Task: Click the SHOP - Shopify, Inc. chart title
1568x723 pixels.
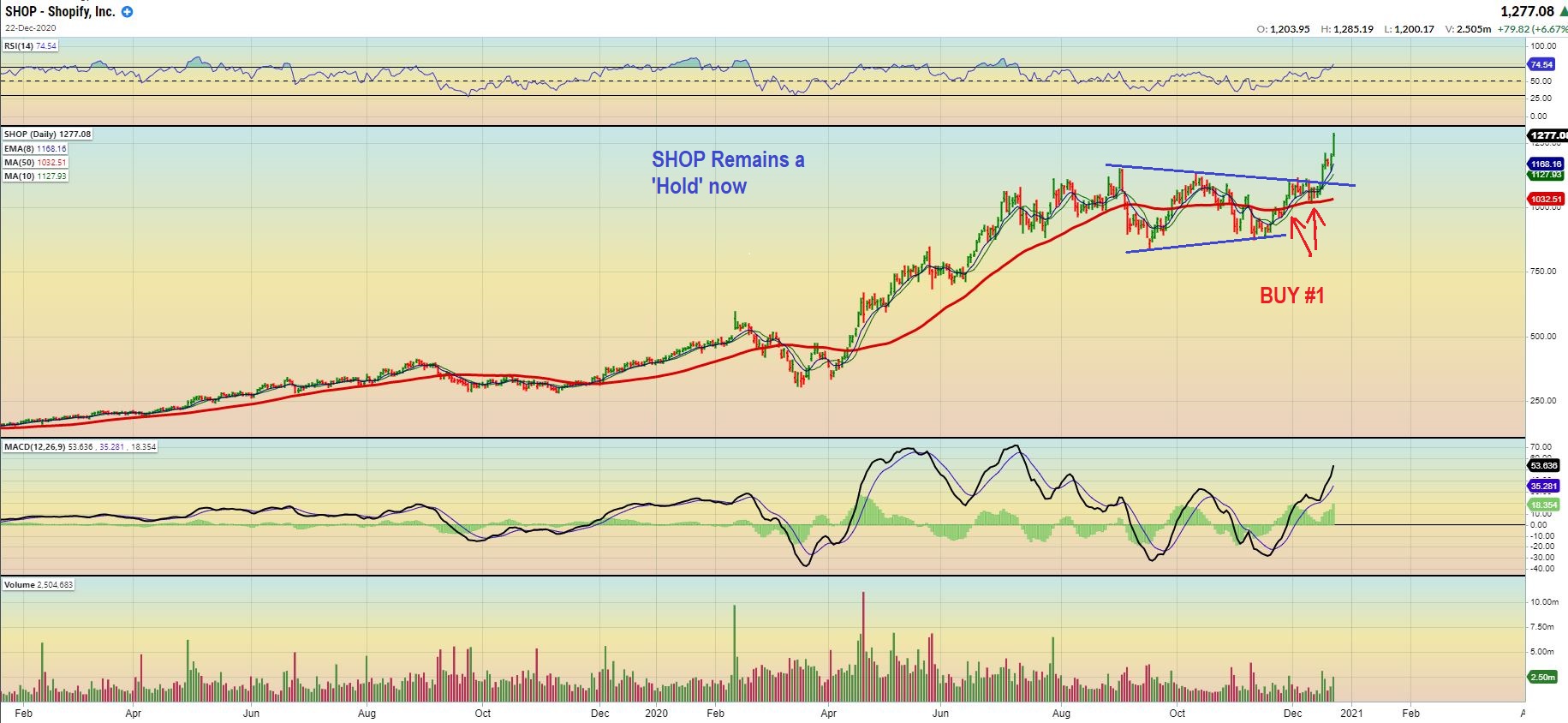Action: click(x=60, y=12)
